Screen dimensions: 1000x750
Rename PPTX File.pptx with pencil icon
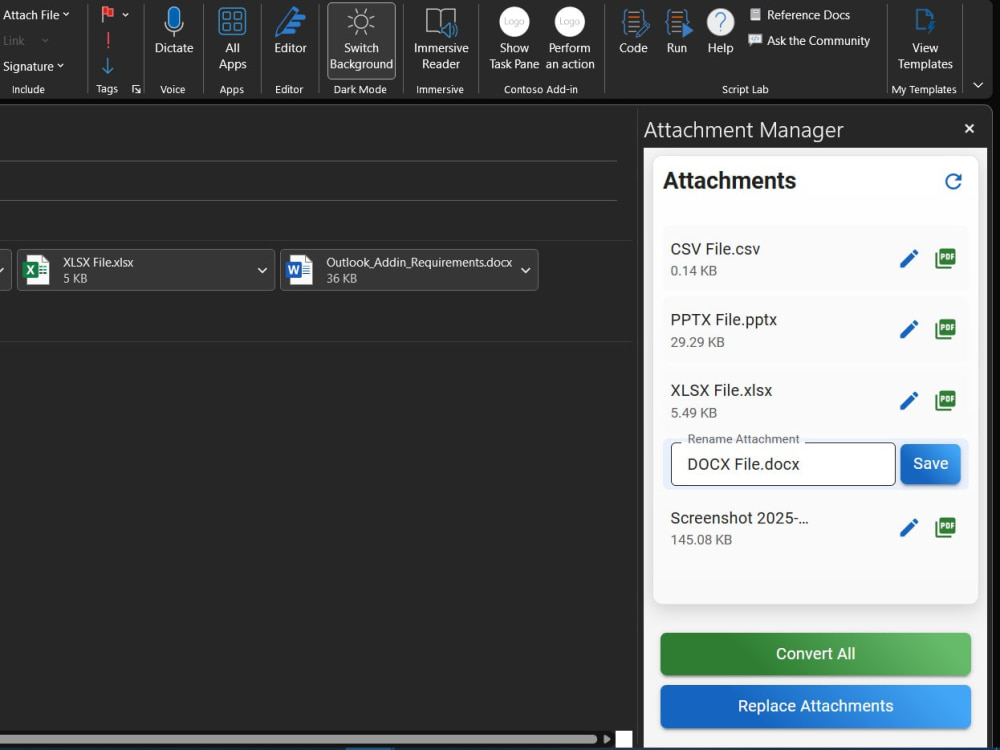pos(909,330)
